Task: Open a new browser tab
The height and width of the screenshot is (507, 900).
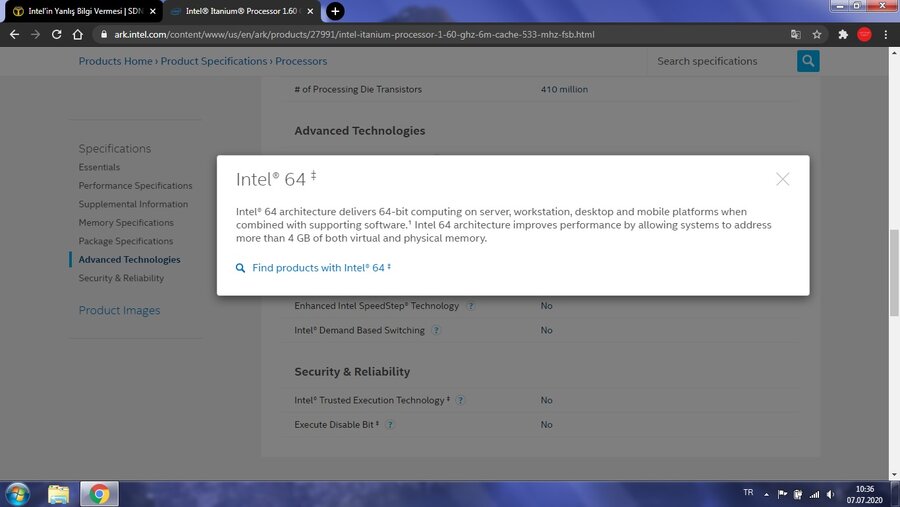Action: click(x=335, y=11)
